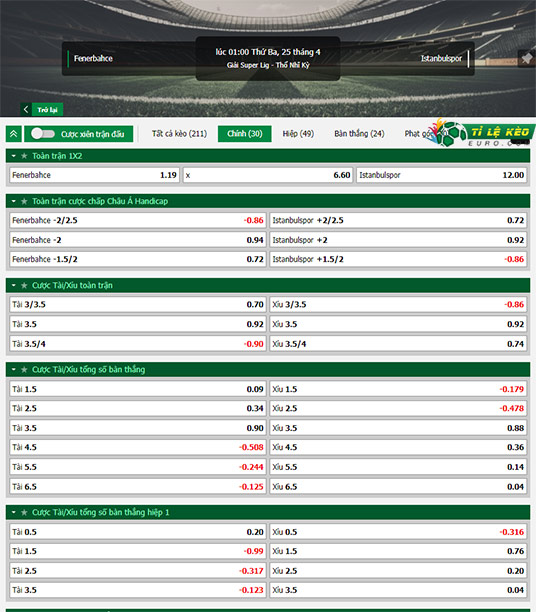The image size is (536, 612).
Task: Star the Tài/Xỉu tổng số bàn thắng section
Action: tap(24, 370)
